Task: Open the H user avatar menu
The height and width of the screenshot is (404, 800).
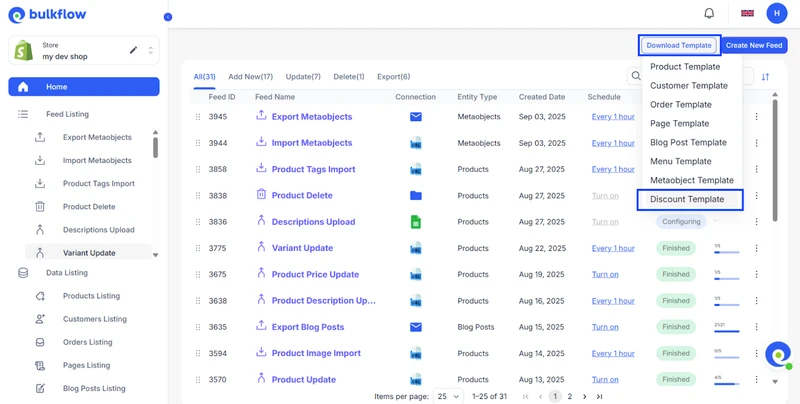Action: coord(777,13)
